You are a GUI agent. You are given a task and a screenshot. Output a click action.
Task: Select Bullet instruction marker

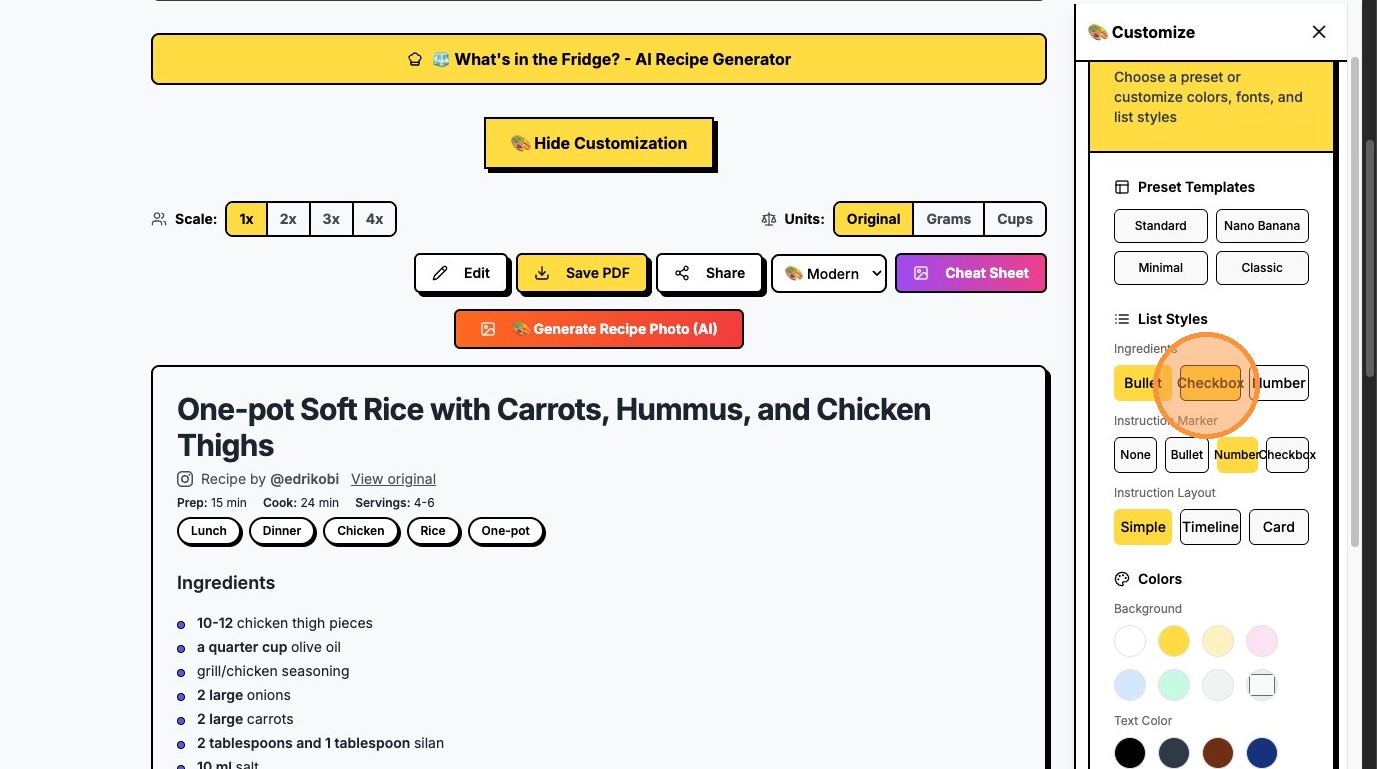click(1187, 455)
